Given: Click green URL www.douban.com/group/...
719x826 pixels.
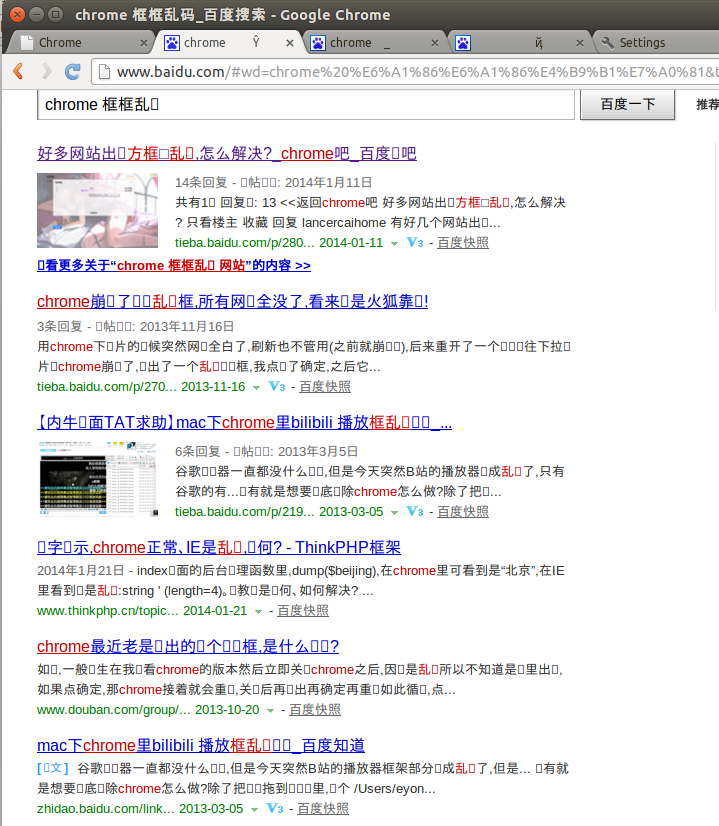Looking at the screenshot, I should click(x=114, y=710).
